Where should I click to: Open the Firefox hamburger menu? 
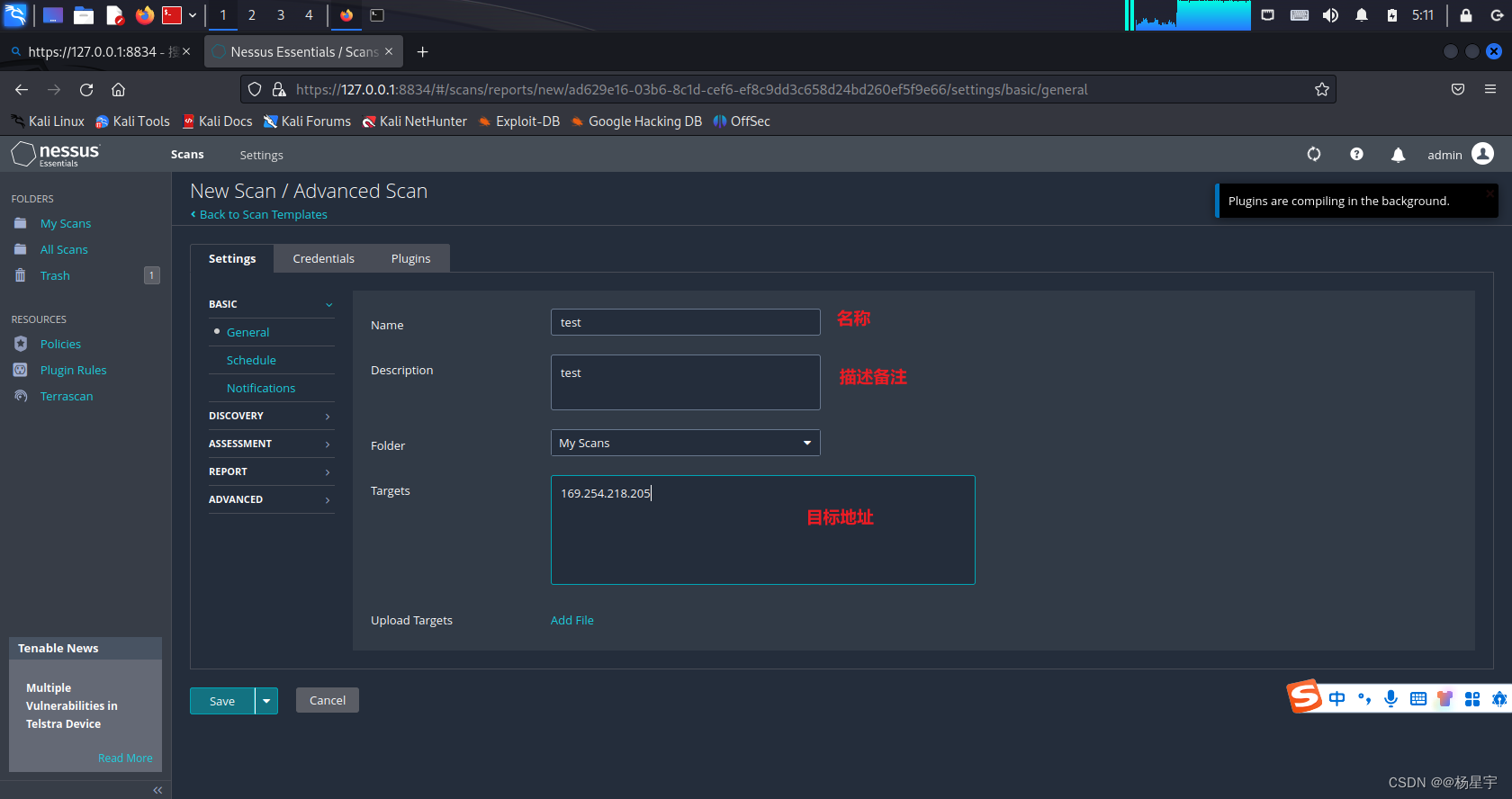tap(1490, 89)
